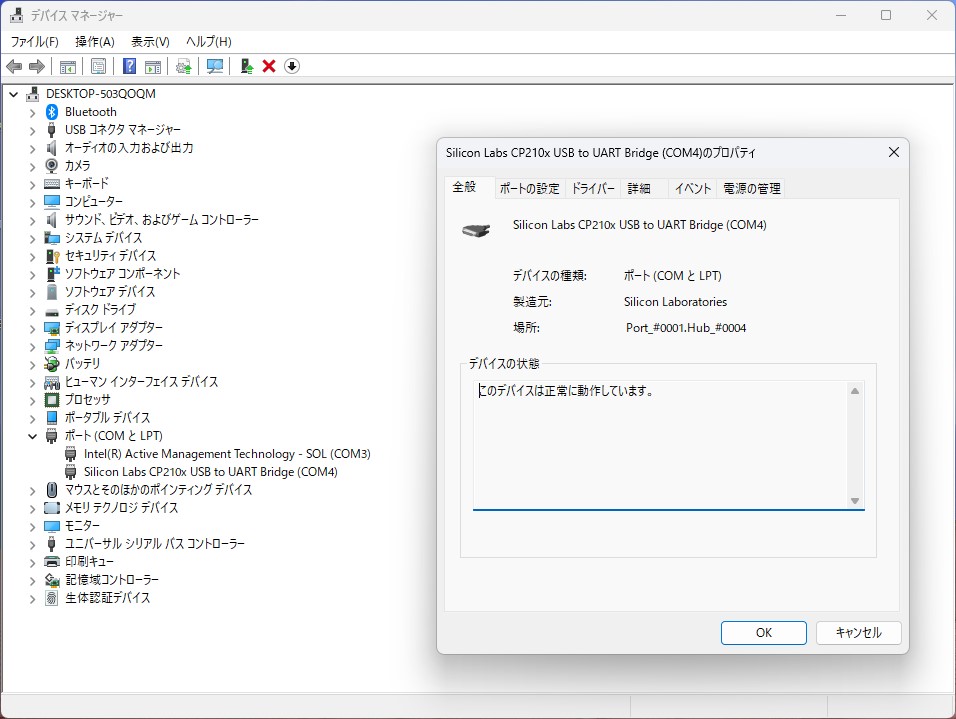Close the CP210x properties dialog
Screen dimensions: 956x719
coord(893,152)
